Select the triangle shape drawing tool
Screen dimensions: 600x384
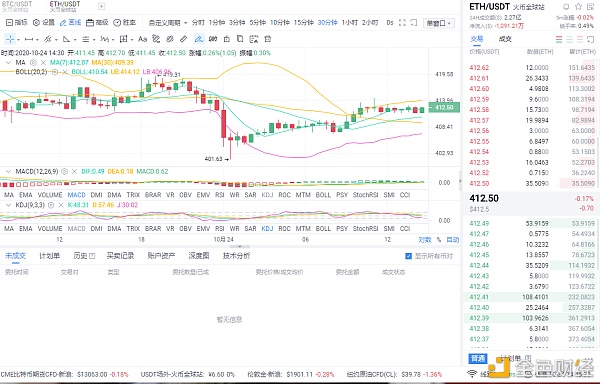[x=67, y=39]
